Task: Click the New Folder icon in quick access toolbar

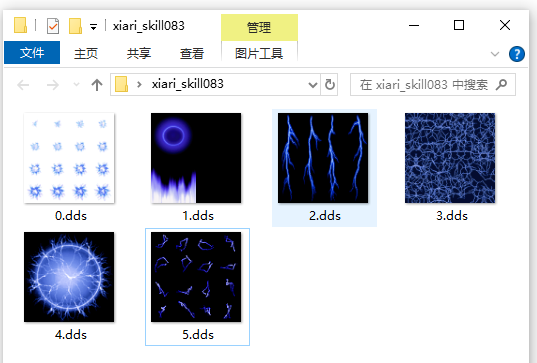Action: click(x=75, y=26)
